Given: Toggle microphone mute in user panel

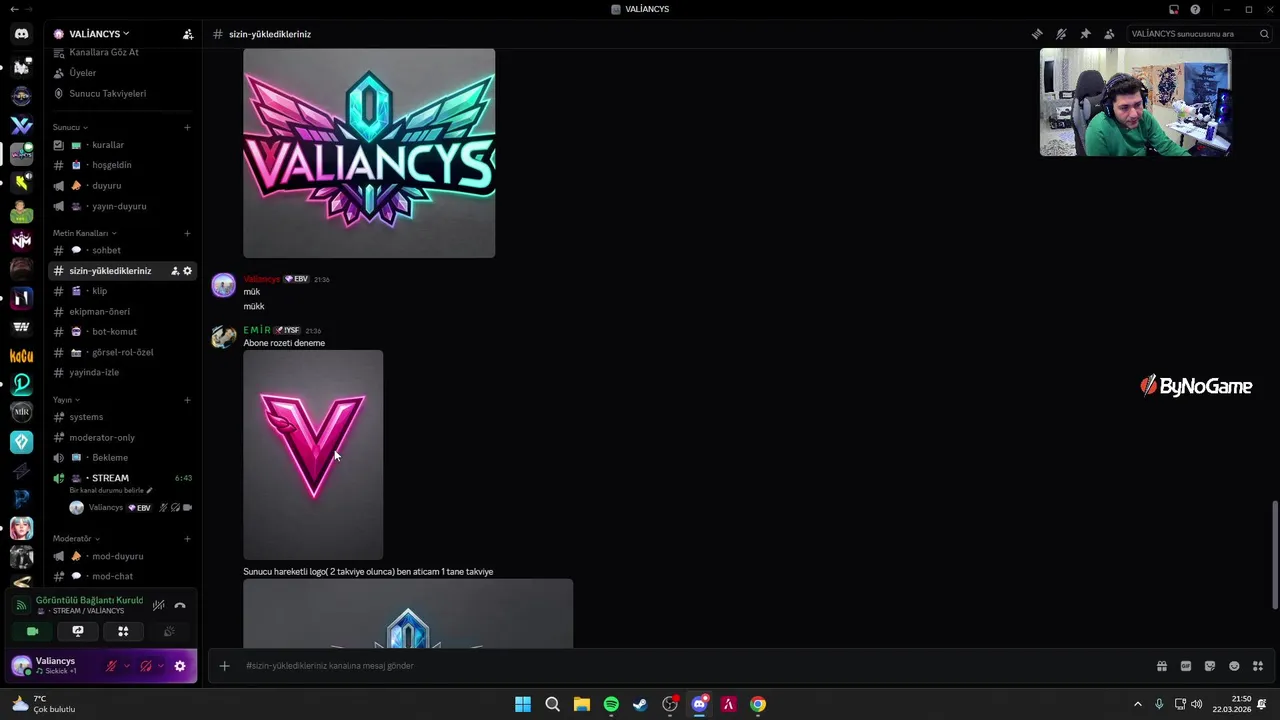Looking at the screenshot, I should point(111,666).
